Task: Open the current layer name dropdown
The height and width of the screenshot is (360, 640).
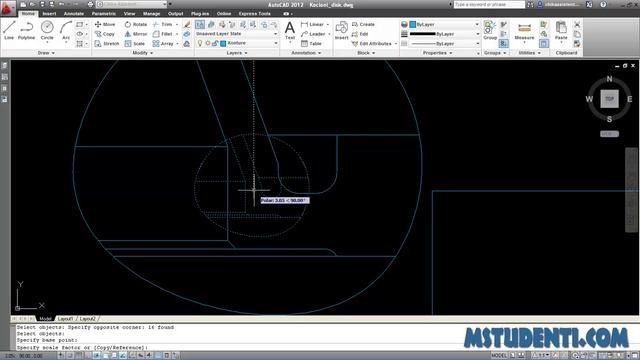Action: point(236,43)
